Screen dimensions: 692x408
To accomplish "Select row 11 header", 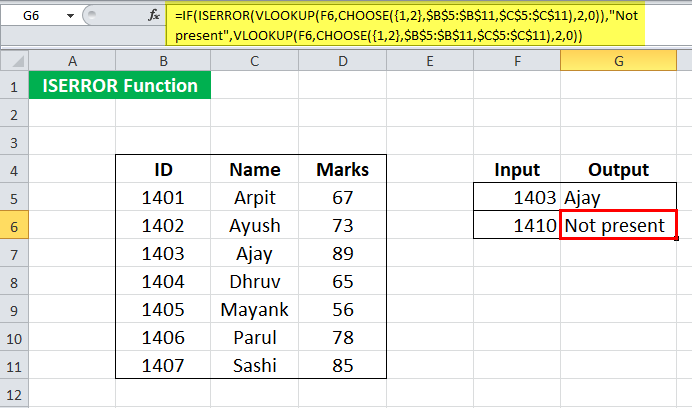I will coord(14,366).
